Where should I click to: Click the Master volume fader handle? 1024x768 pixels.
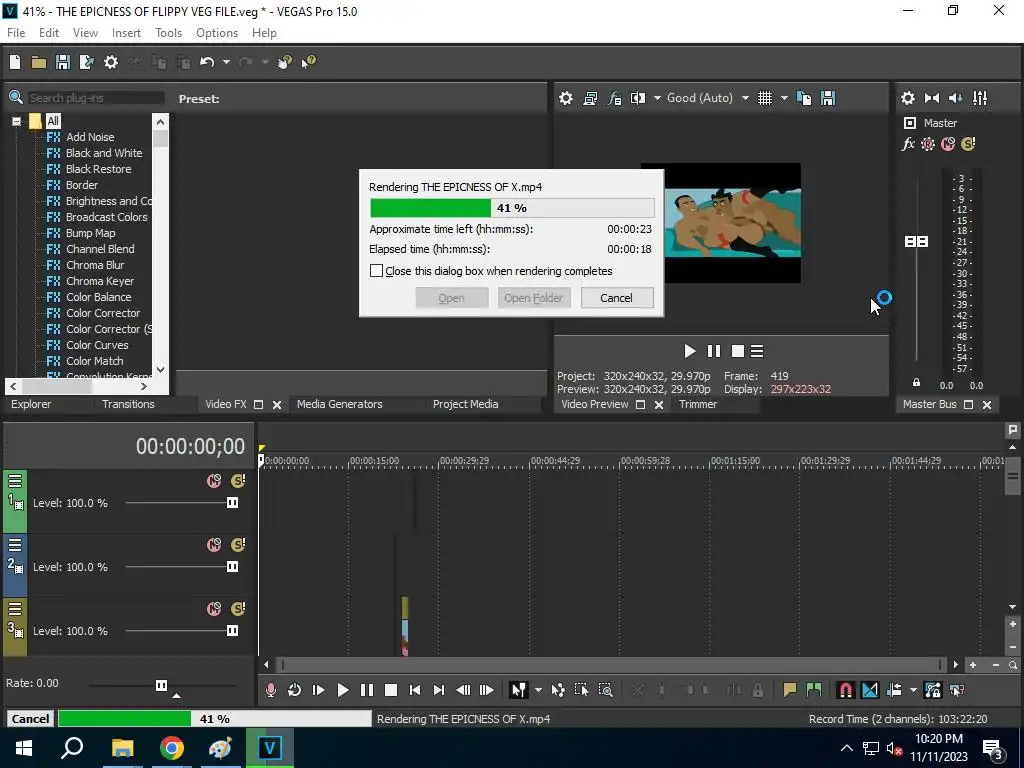(x=916, y=242)
